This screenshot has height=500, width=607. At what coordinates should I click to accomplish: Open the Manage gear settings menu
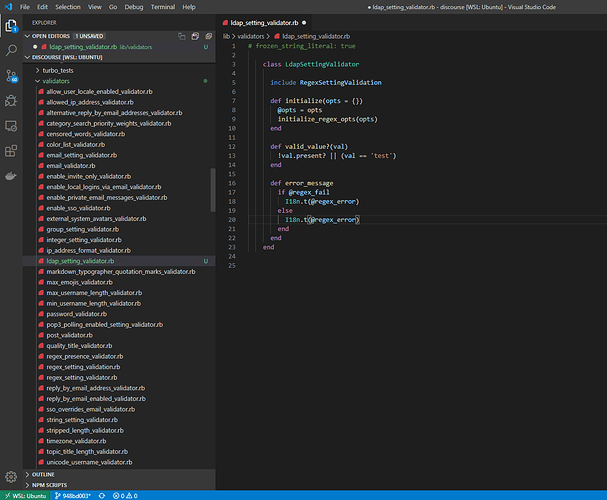pyautogui.click(x=11, y=477)
